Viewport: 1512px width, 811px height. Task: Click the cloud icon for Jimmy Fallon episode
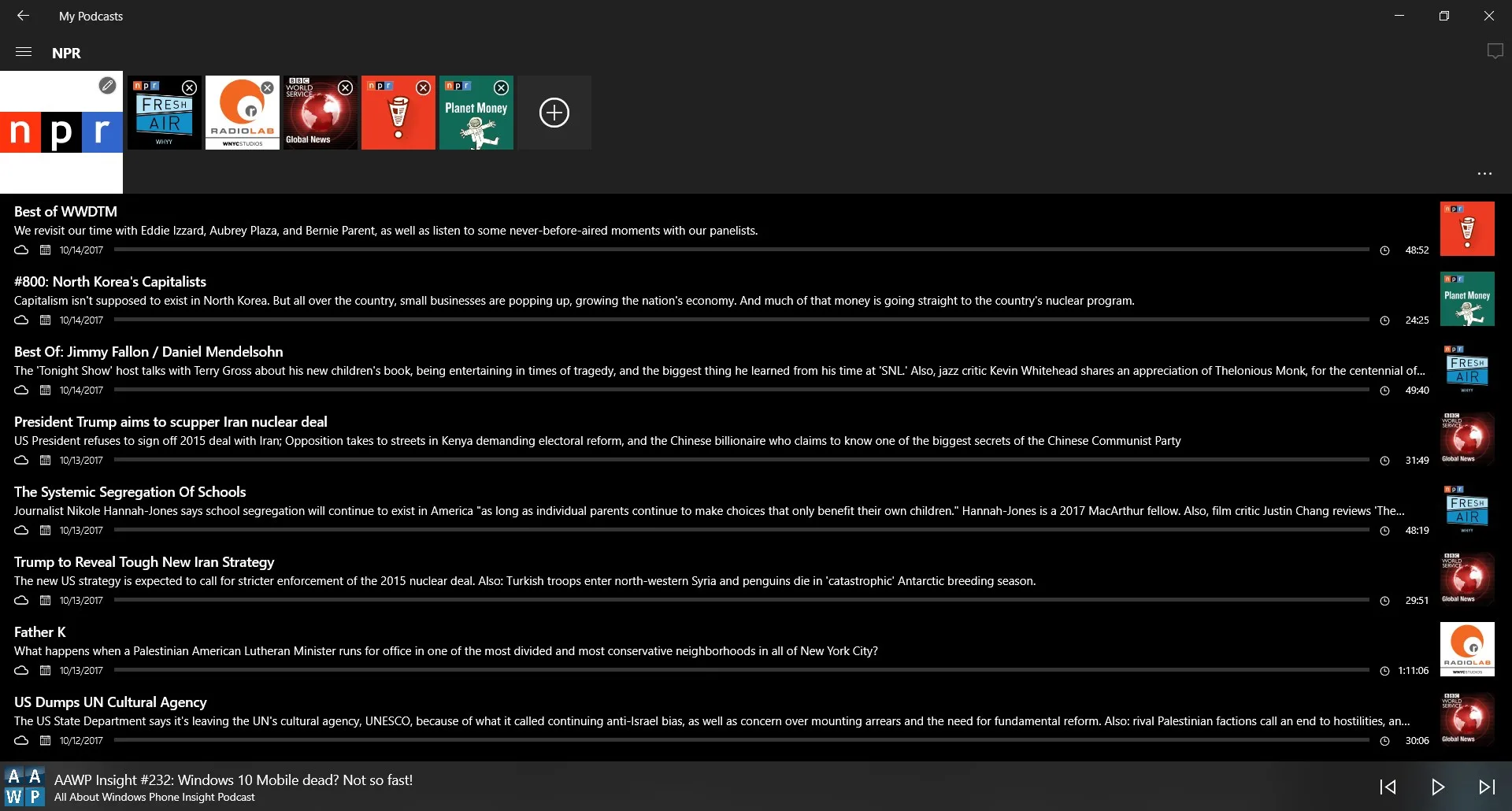[x=21, y=391]
